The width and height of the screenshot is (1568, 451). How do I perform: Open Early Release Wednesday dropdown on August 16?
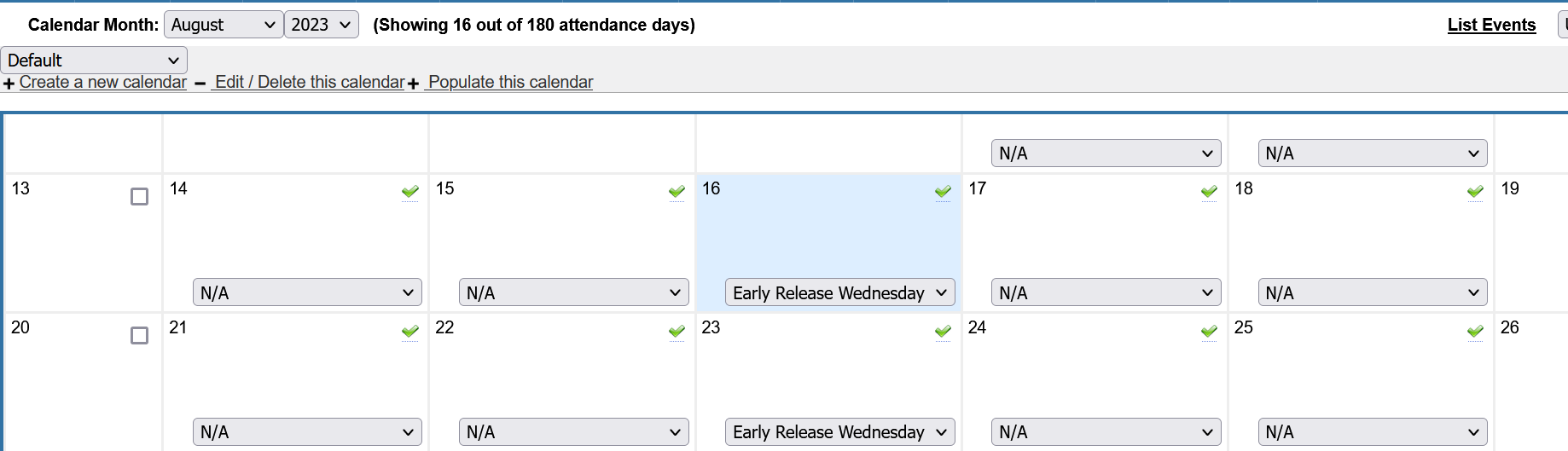tap(839, 292)
